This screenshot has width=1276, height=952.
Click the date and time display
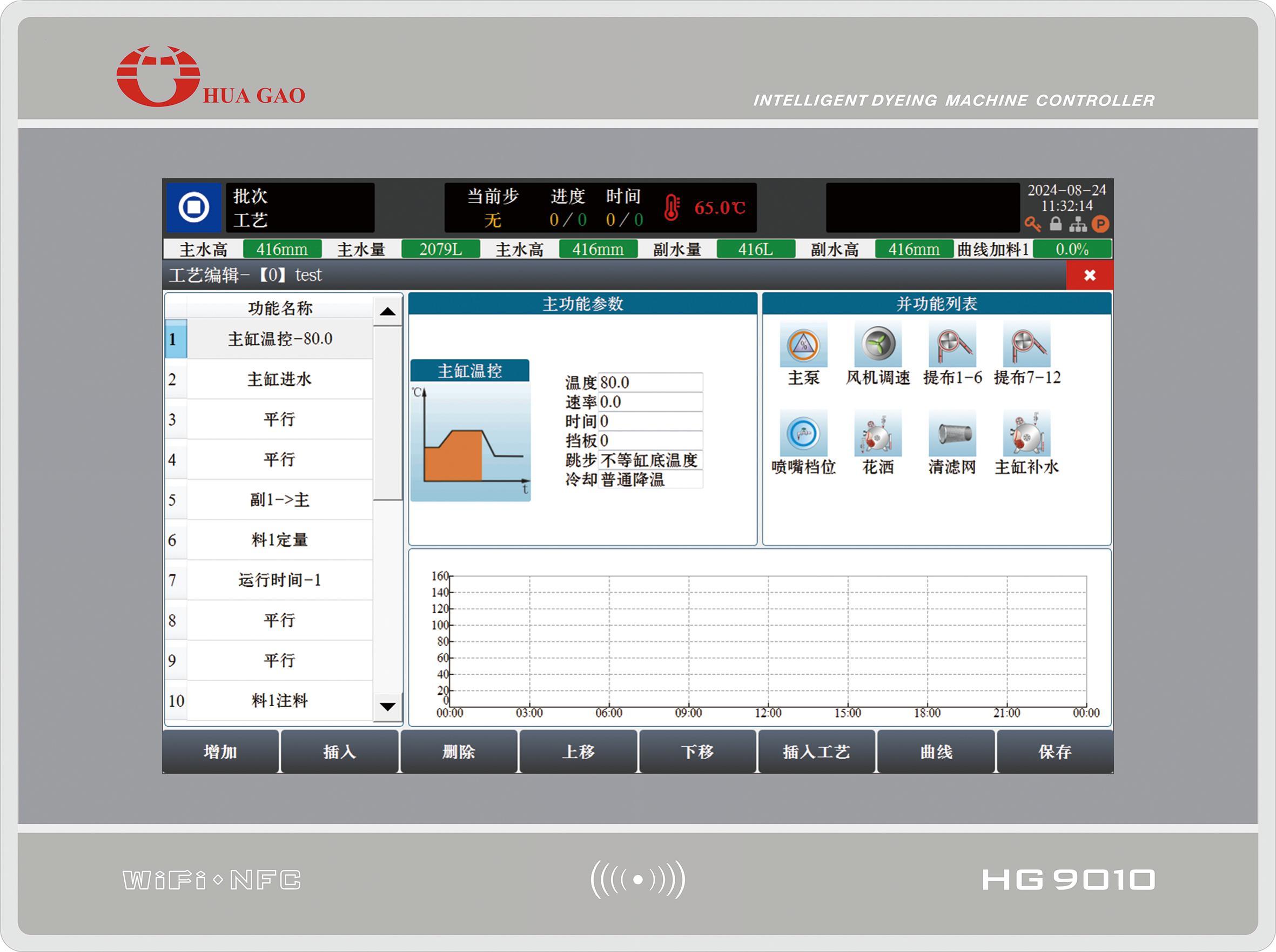1067,198
